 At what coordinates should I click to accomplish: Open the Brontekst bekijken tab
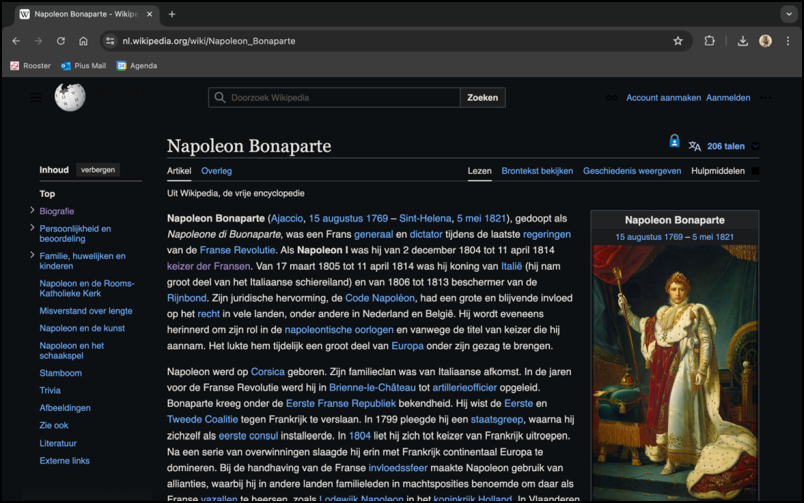537,171
